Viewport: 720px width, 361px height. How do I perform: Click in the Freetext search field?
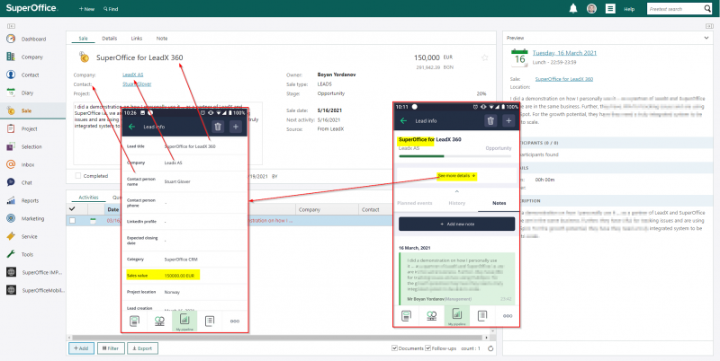click(x=675, y=9)
